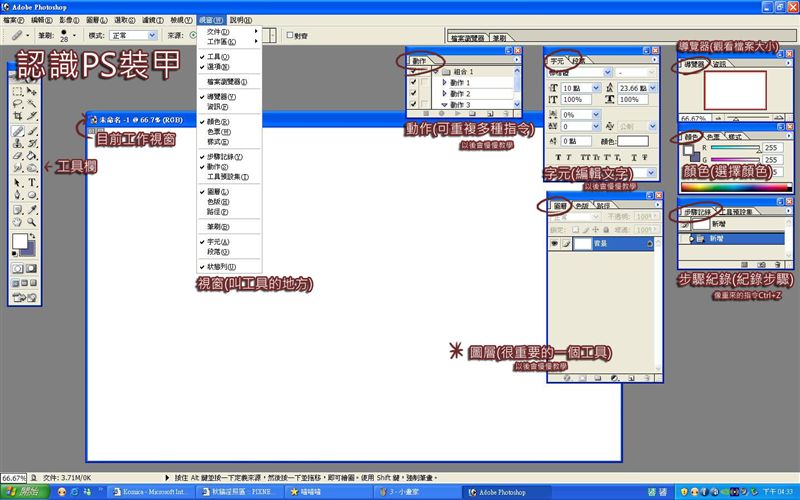Hide the 背景 layer with eye icon
The height and width of the screenshot is (500, 800).
554,244
